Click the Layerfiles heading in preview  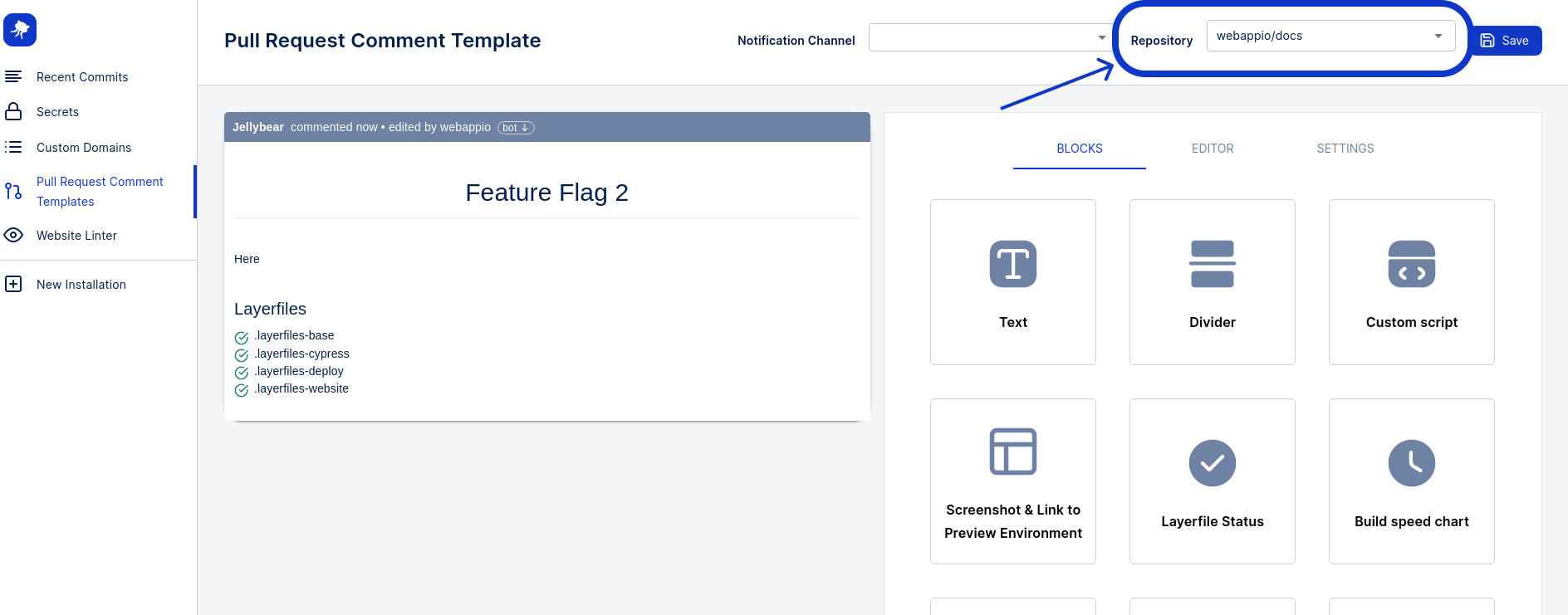(270, 309)
